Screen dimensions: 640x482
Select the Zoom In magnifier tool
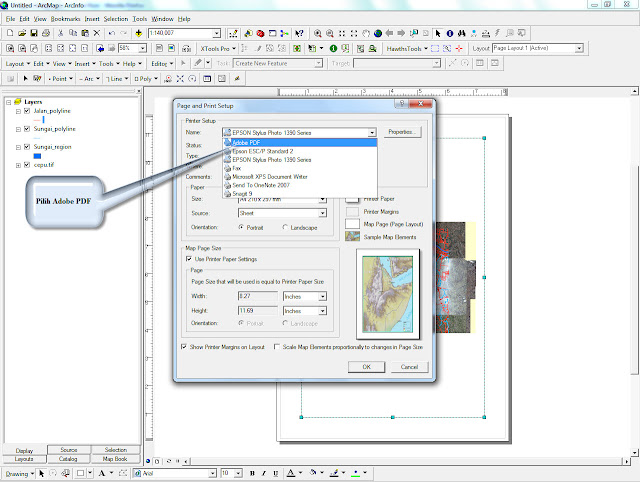tap(318, 33)
